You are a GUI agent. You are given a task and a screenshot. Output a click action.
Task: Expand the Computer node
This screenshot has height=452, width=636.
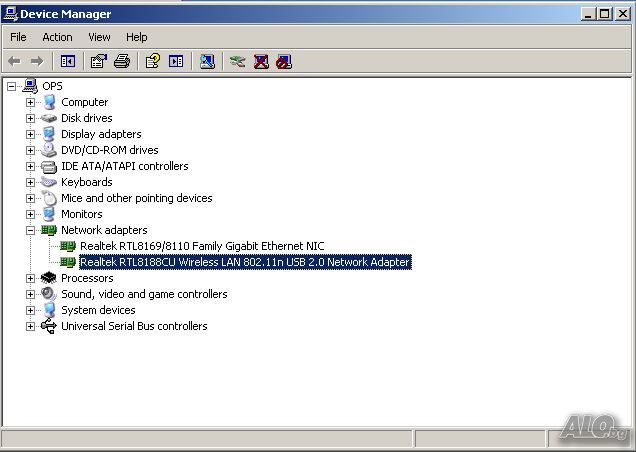point(30,102)
